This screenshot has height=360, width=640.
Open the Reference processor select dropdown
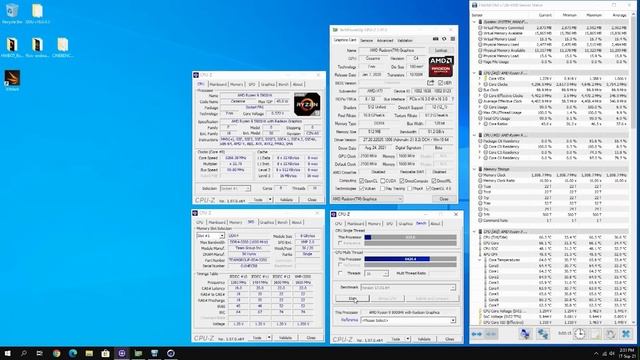408,320
